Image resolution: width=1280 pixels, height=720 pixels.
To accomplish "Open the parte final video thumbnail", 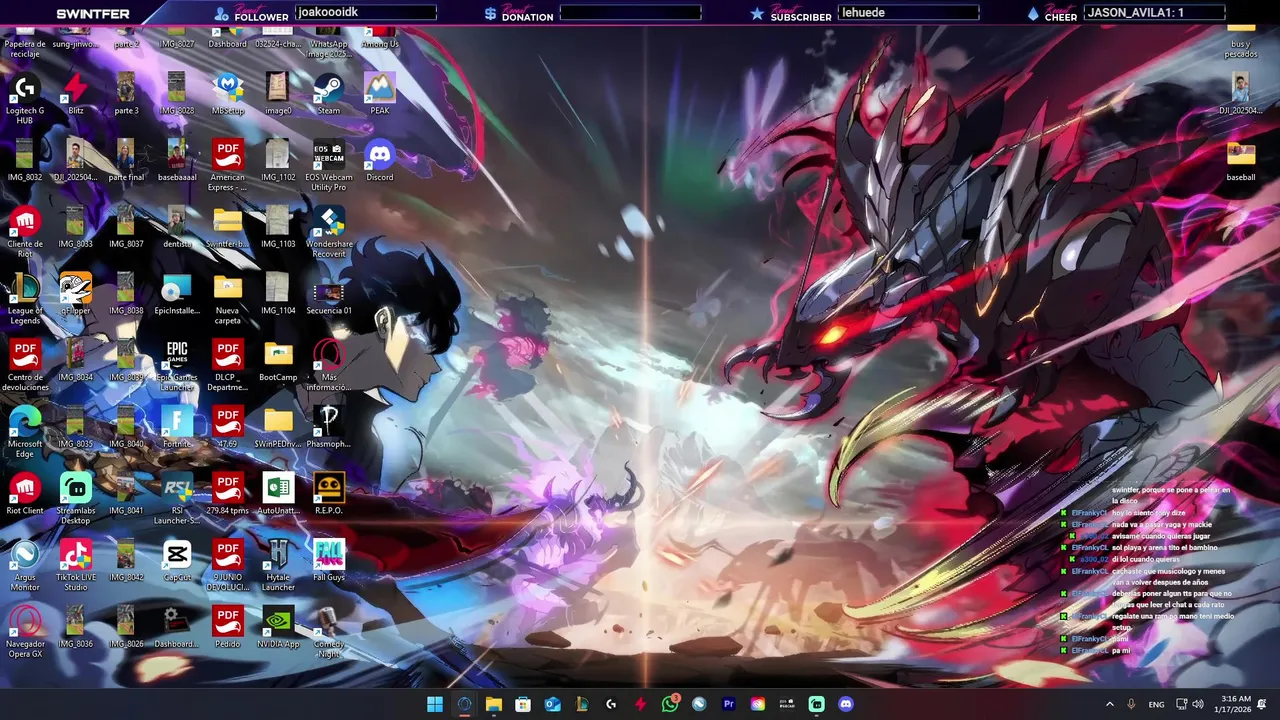I will pos(126,160).
